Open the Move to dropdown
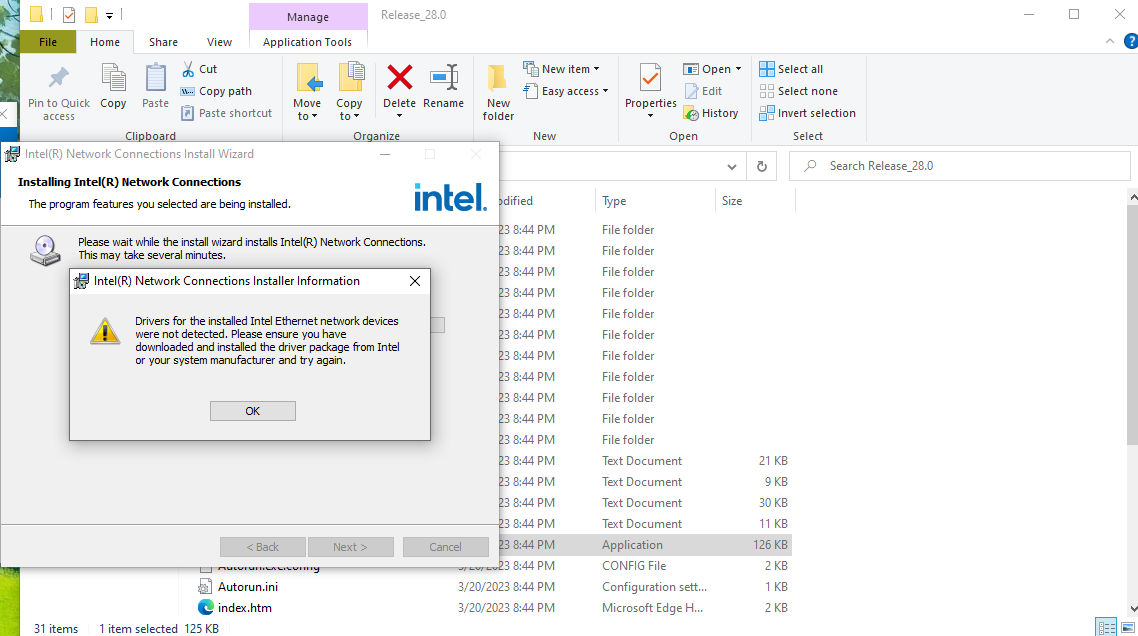The image size is (1138, 636). pos(308,88)
